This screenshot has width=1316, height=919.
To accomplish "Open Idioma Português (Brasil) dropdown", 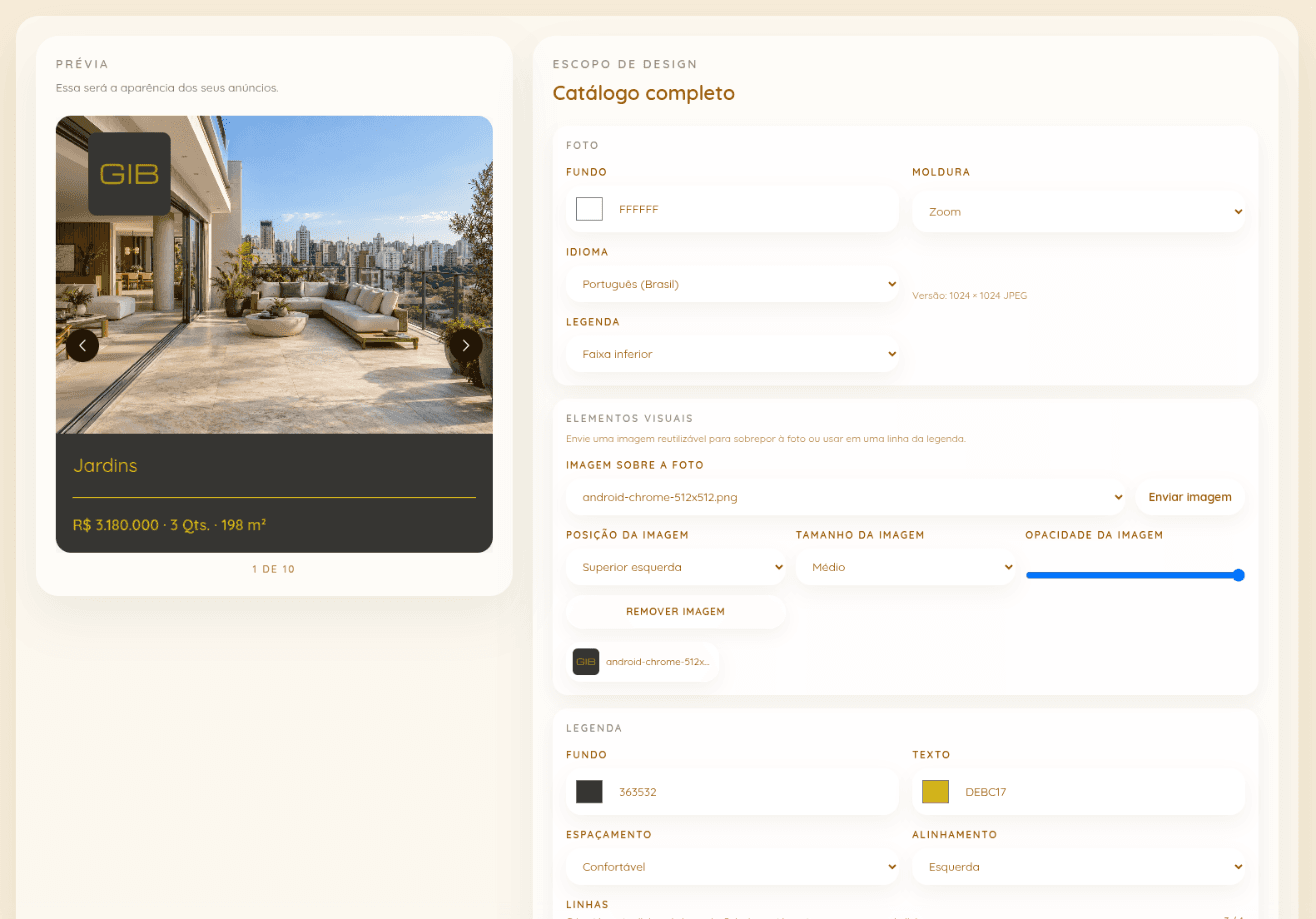I will [x=732, y=284].
